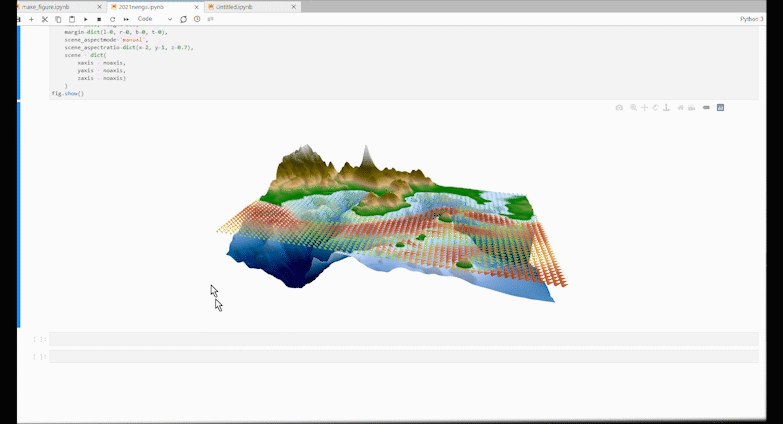Close the Untitled.ipynb tab
This screenshot has height=424, width=783.
294,7
